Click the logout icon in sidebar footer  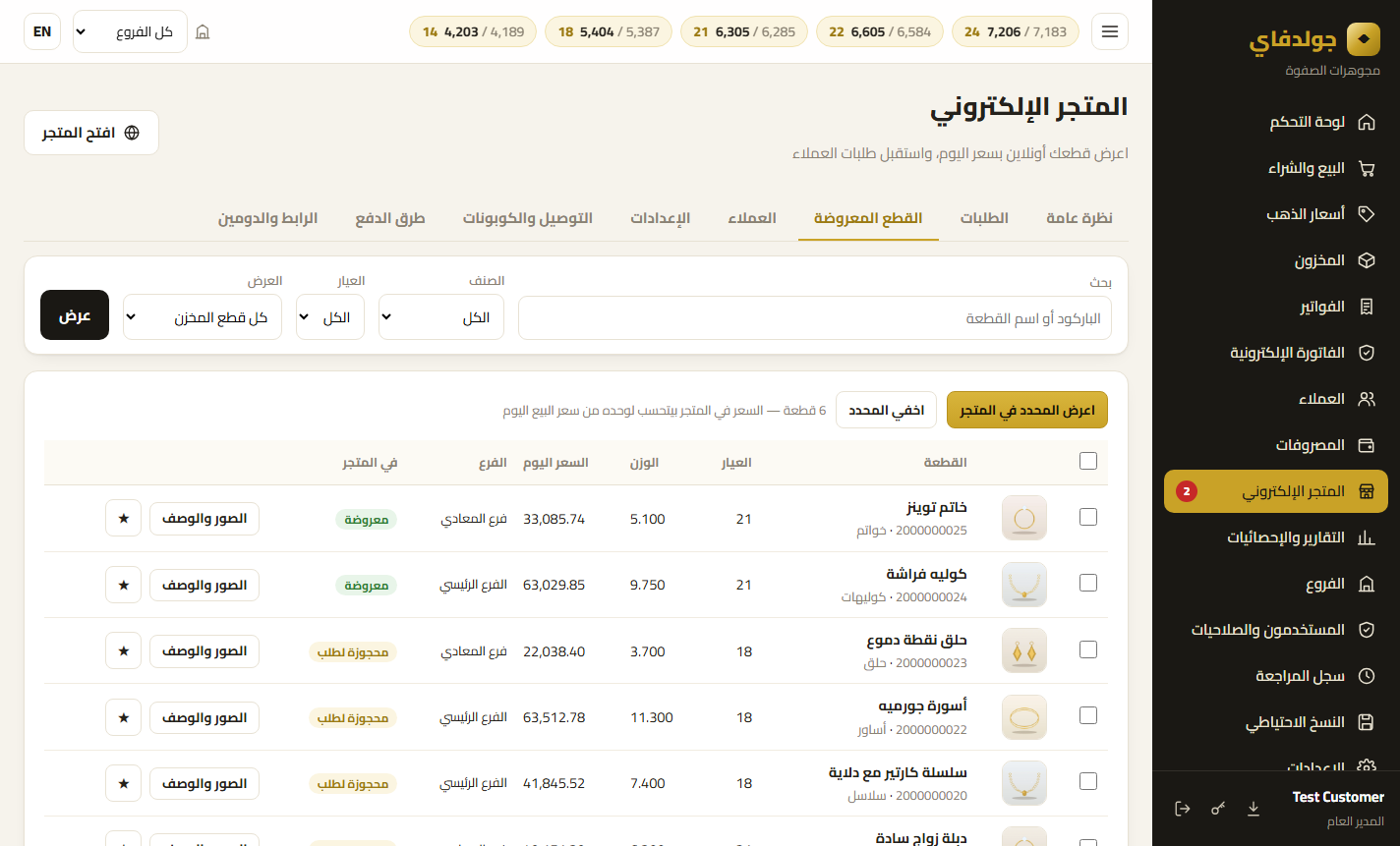1183,809
